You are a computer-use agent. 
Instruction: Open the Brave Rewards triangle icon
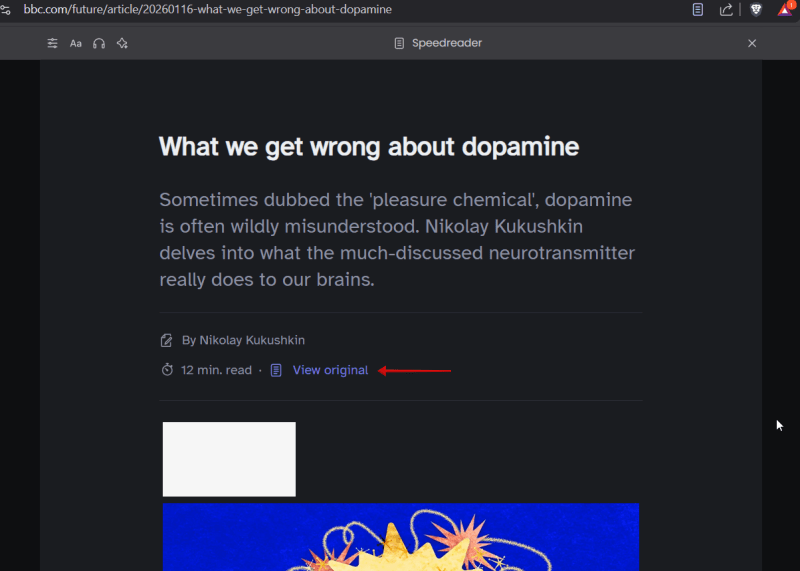coord(785,10)
